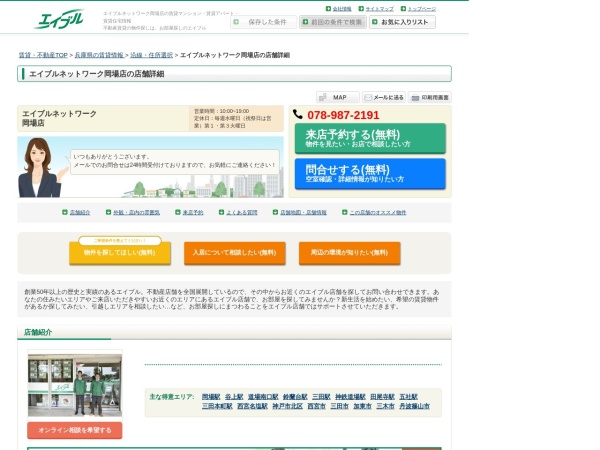600x450 pixels.
Task: Open the 三田市 area link
Action: pyautogui.click(x=340, y=406)
